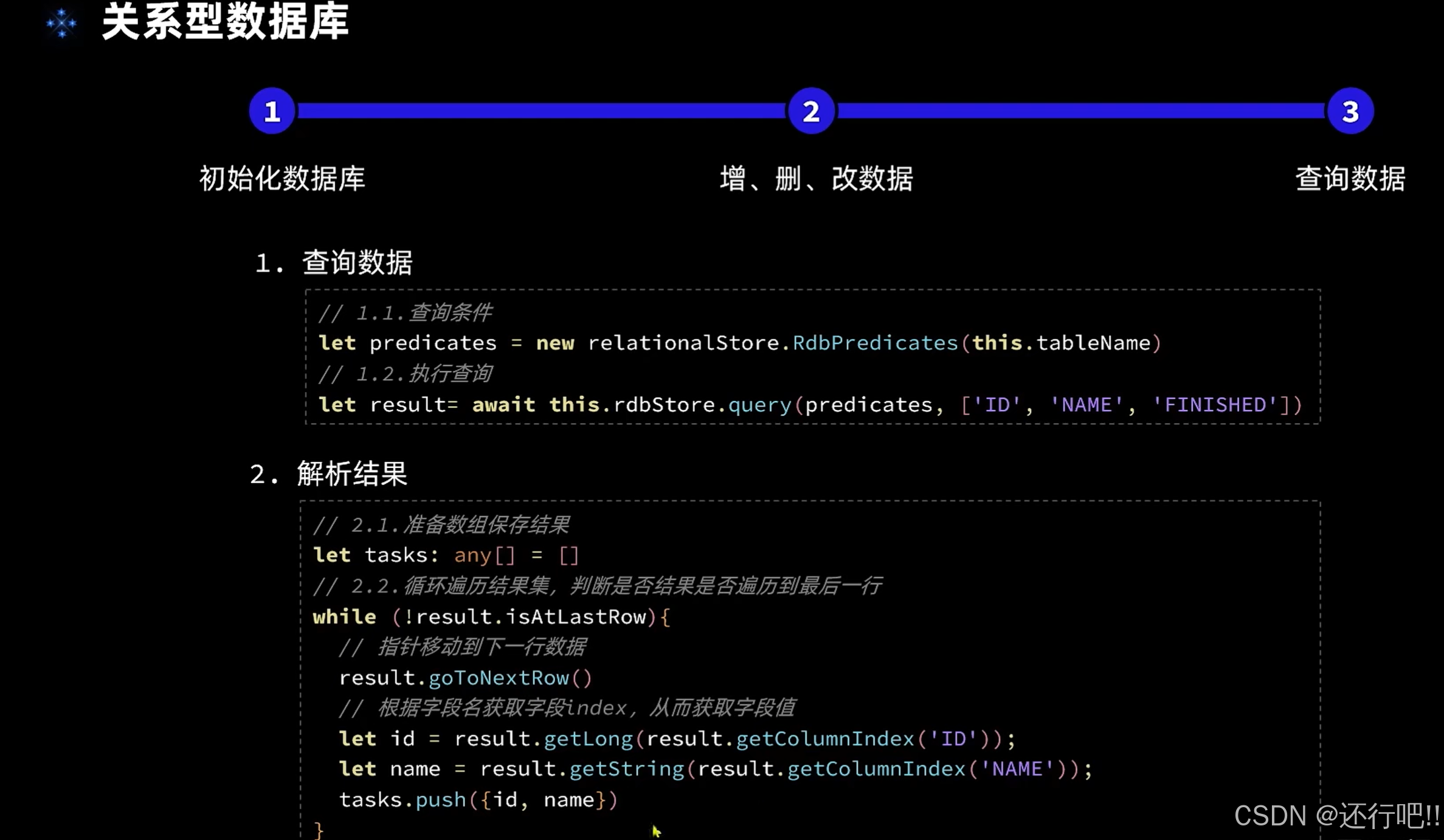Click the 查询数据 step label under step 3
The width and height of the screenshot is (1444, 840).
point(1350,179)
